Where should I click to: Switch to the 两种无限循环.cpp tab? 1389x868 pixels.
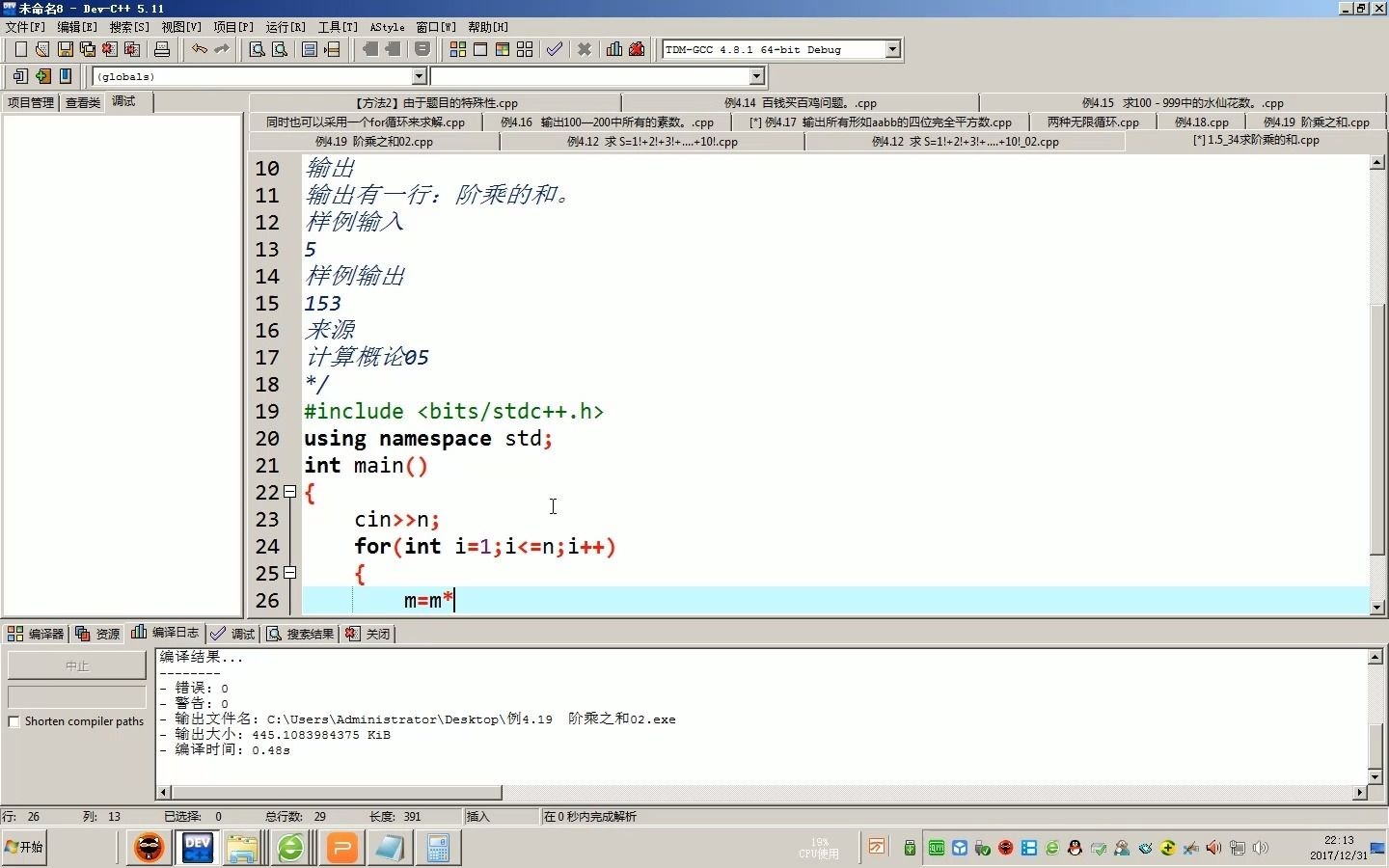pos(1093,122)
